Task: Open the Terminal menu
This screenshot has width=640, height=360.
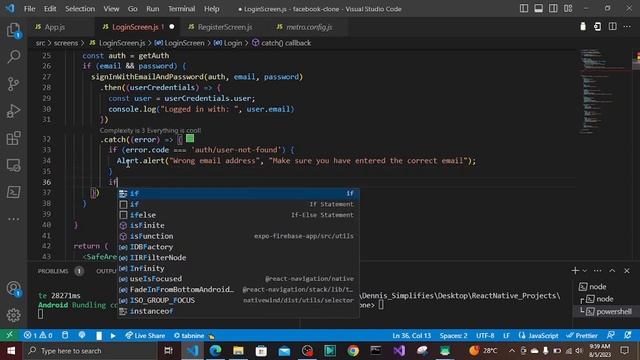Action: (x=181, y=9)
